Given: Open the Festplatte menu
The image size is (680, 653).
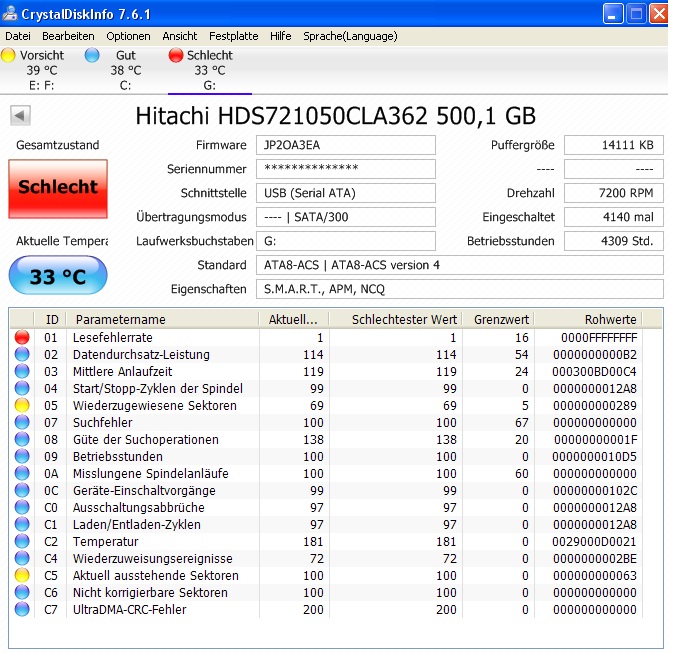Looking at the screenshot, I should coord(233,36).
